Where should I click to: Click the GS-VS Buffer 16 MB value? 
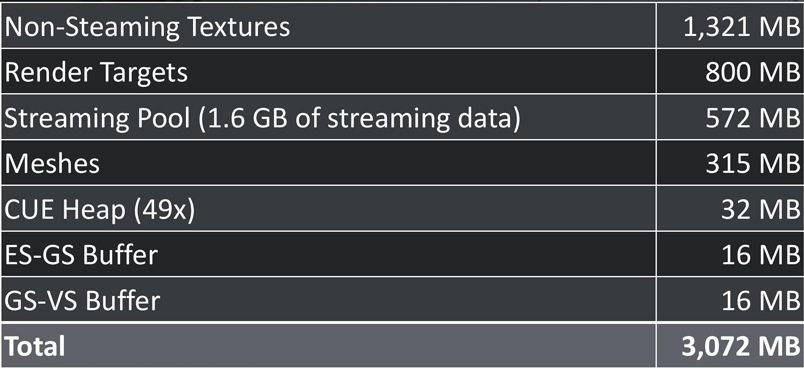760,301
